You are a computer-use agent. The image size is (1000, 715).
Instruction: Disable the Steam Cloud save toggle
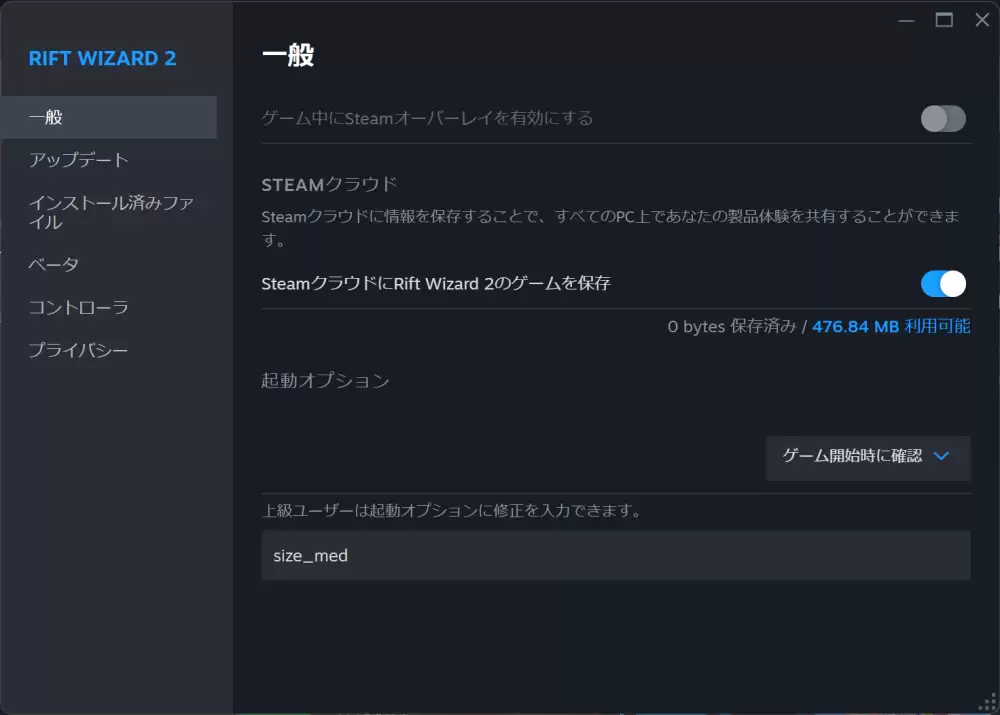tap(943, 284)
